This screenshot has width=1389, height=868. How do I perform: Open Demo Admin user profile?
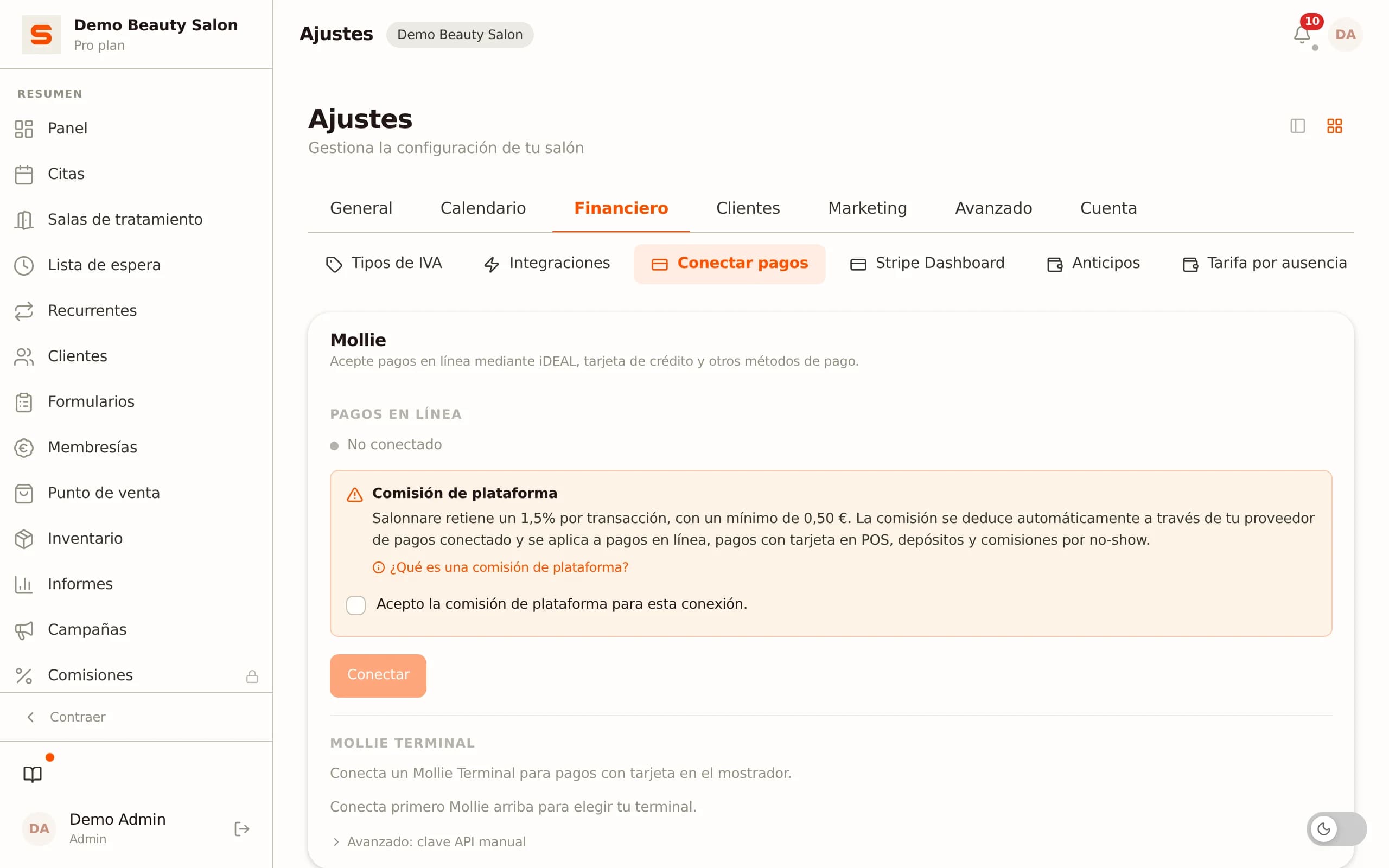pyautogui.click(x=117, y=828)
